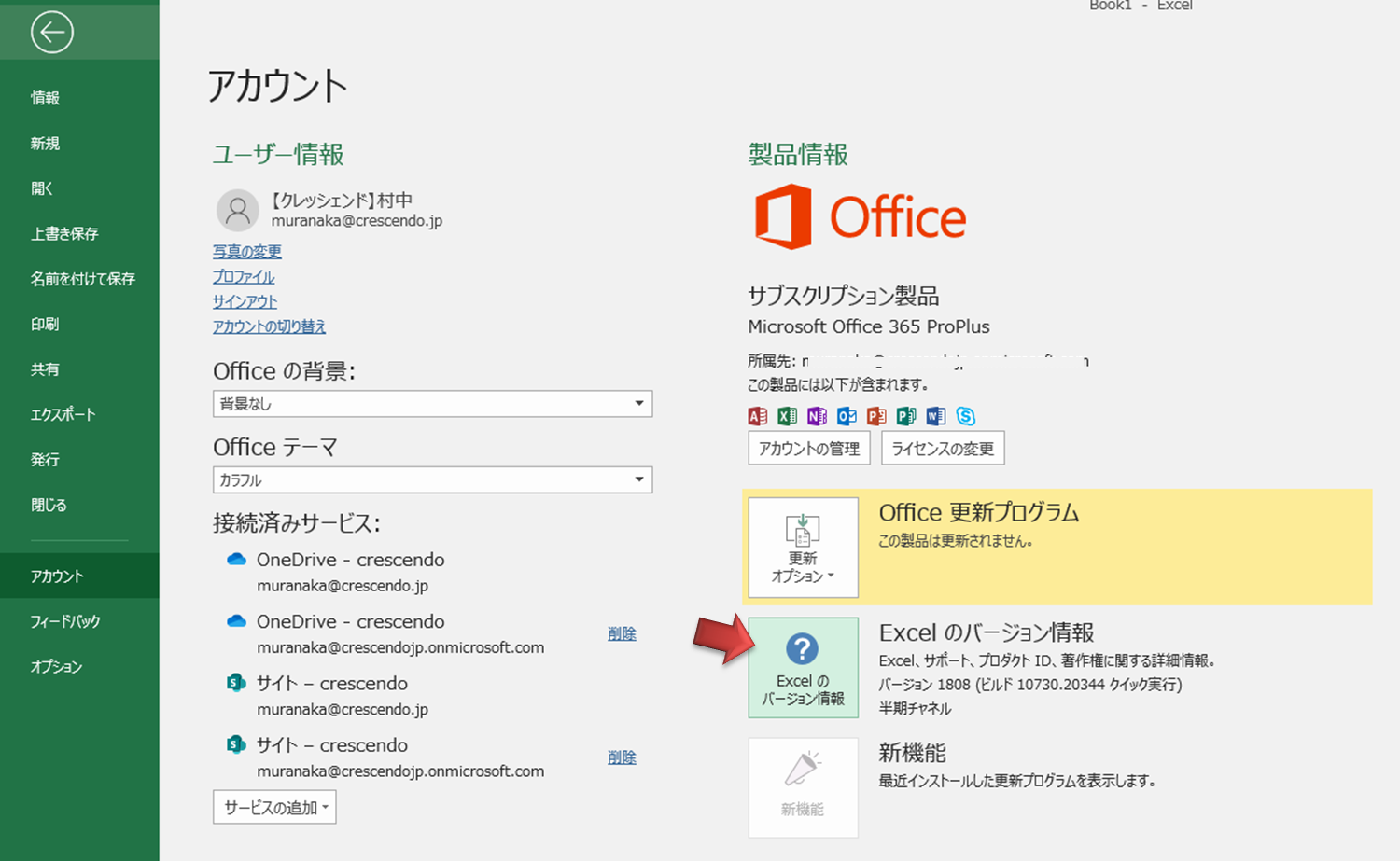Click the 【クレッシェンド】村中 user name
Screen dimensions: 1400x861
[342, 201]
